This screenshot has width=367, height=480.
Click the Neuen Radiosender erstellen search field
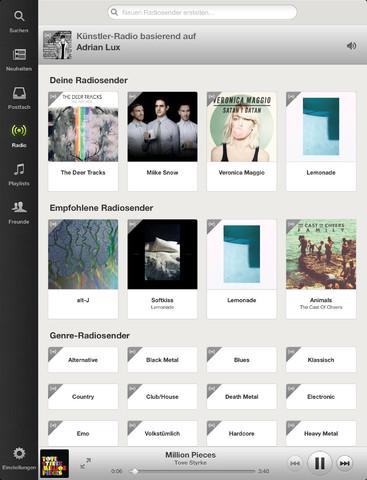tap(202, 12)
